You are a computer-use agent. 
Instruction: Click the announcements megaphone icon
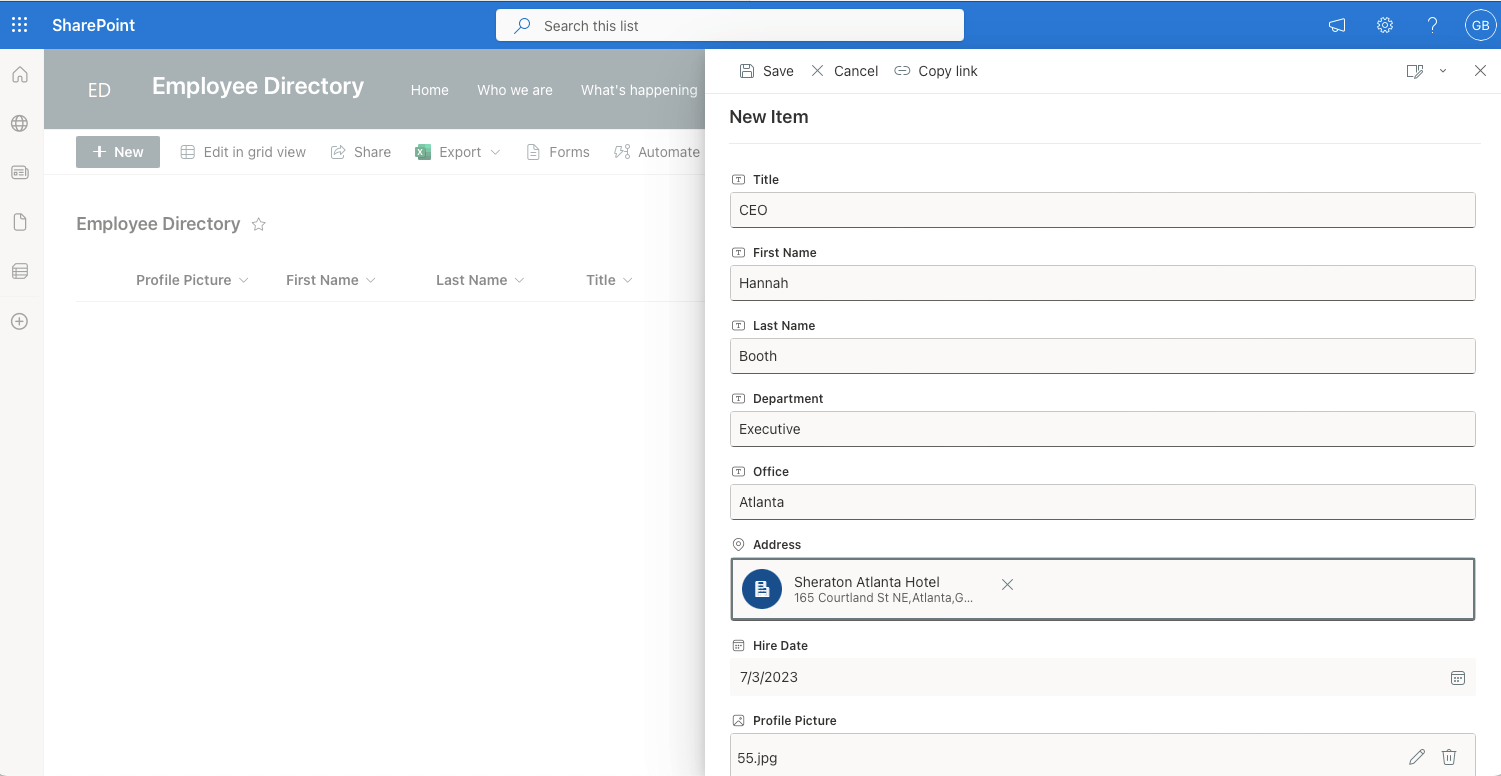pyautogui.click(x=1337, y=25)
